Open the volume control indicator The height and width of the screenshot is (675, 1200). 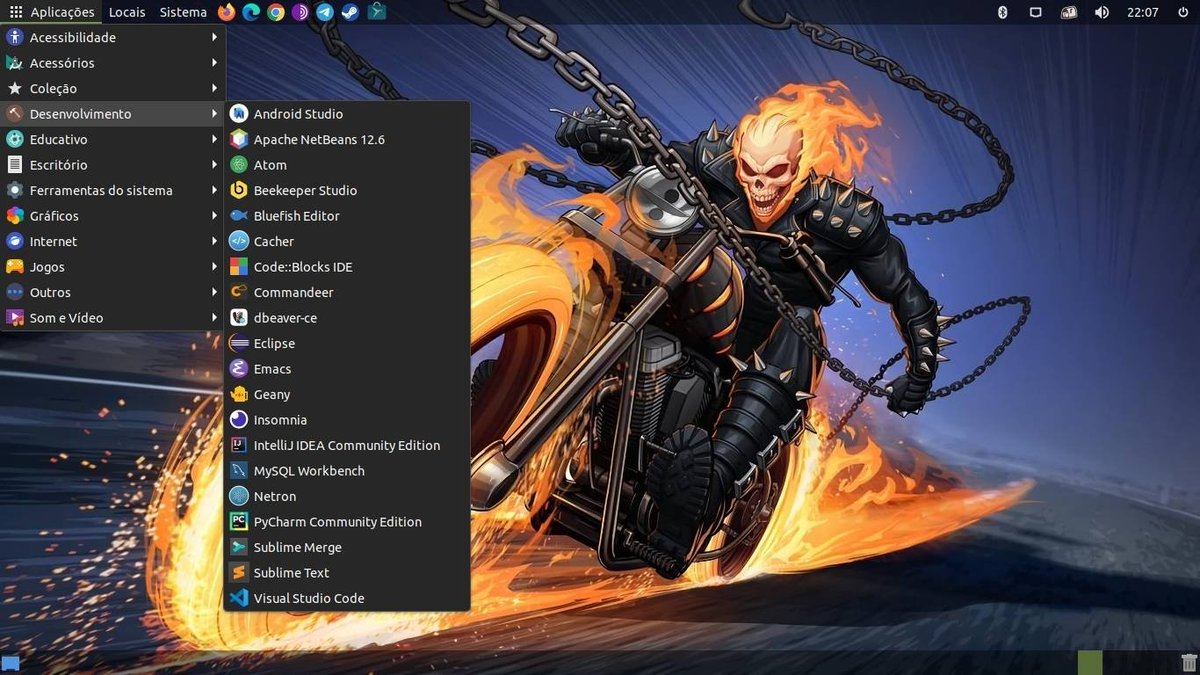pyautogui.click(x=1102, y=12)
